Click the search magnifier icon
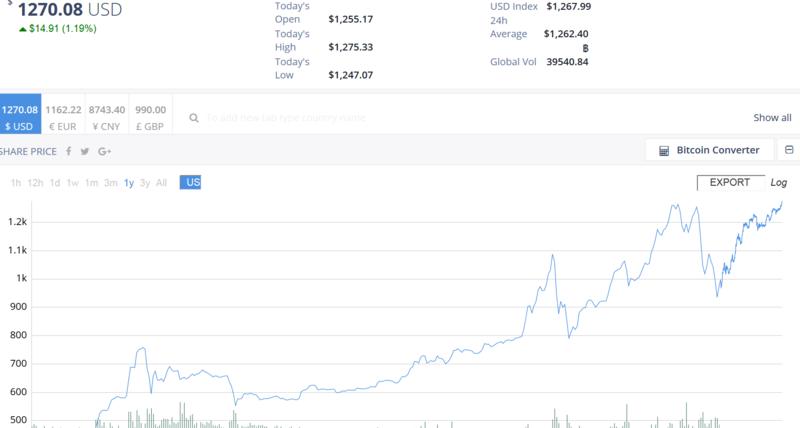This screenshot has width=800, height=428. coord(194,118)
